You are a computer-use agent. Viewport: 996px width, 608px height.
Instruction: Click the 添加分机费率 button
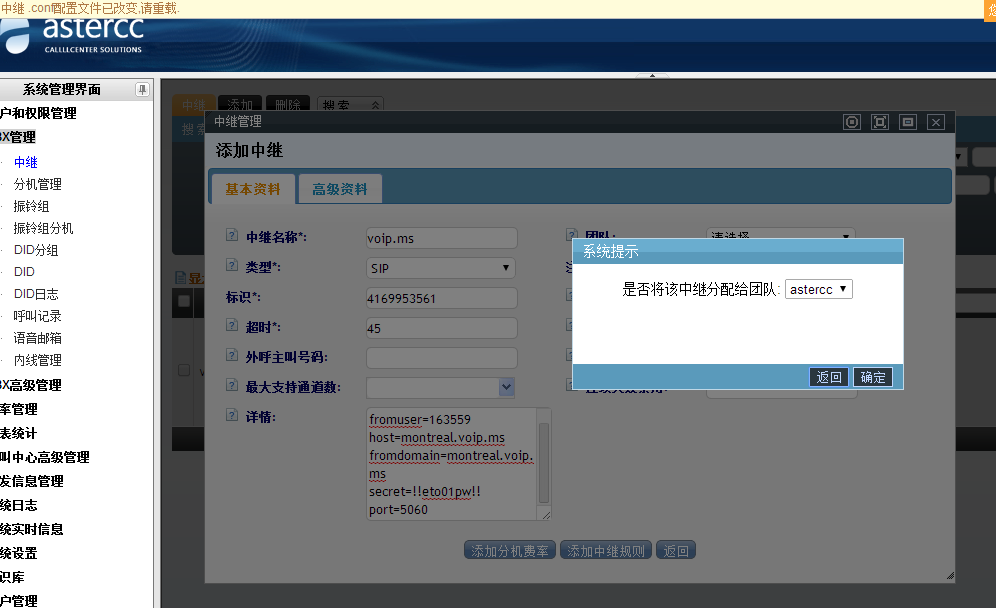(510, 551)
